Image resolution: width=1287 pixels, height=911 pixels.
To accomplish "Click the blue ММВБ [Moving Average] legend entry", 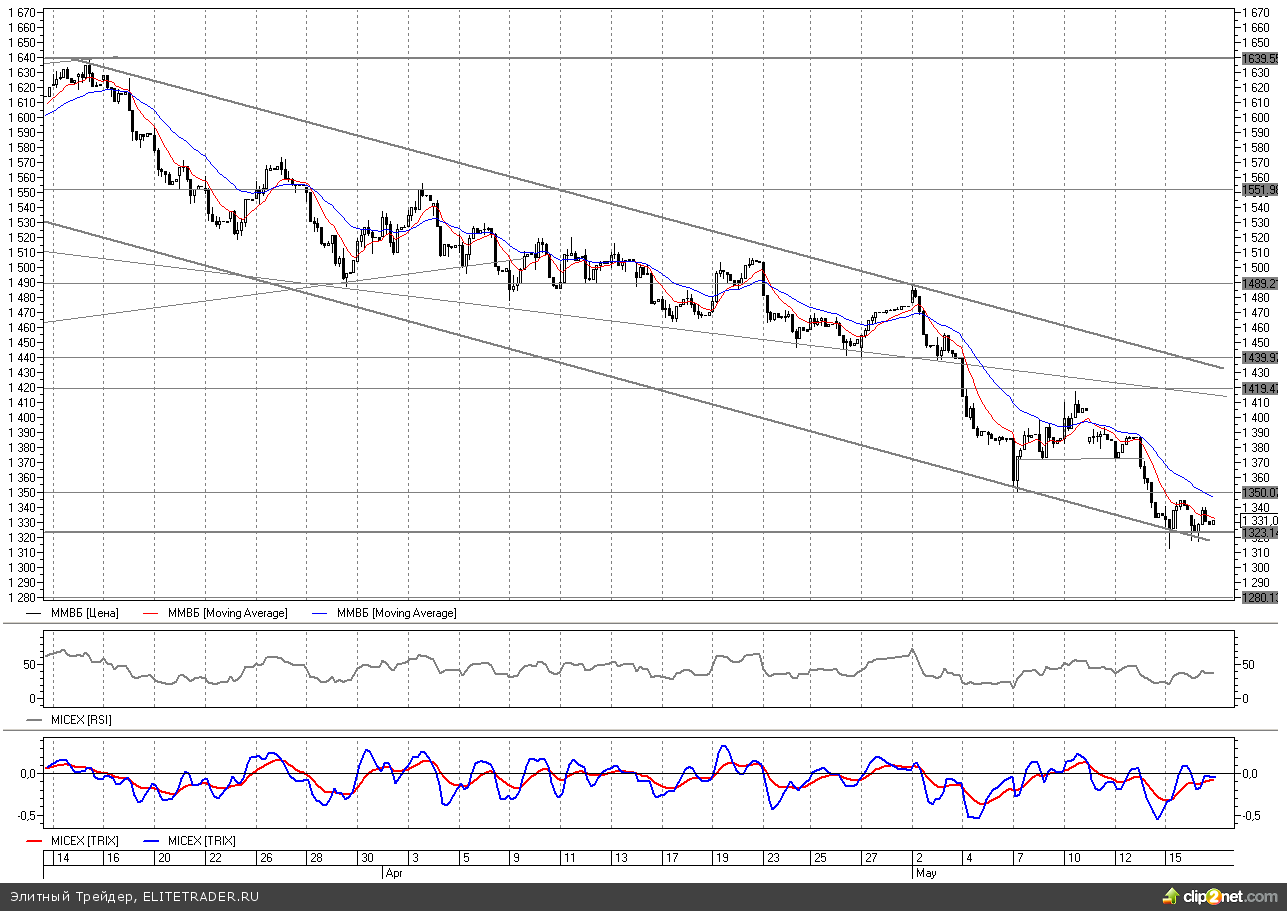I will point(396,613).
